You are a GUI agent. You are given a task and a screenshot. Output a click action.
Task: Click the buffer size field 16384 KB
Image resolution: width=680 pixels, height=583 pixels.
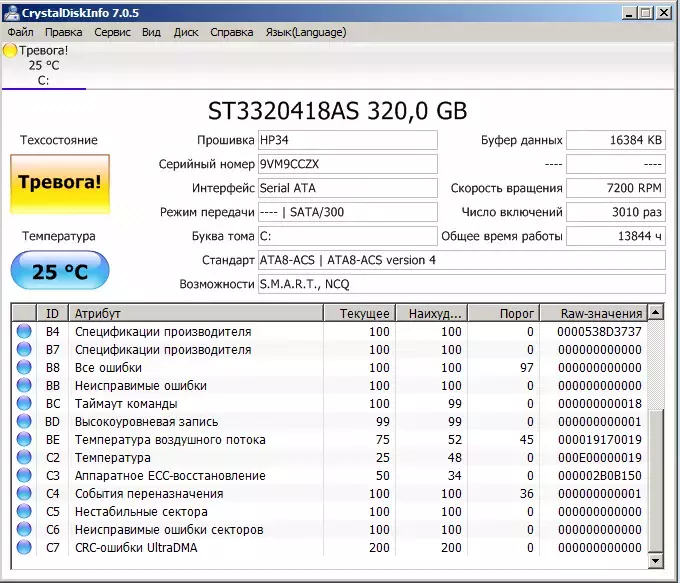click(616, 140)
